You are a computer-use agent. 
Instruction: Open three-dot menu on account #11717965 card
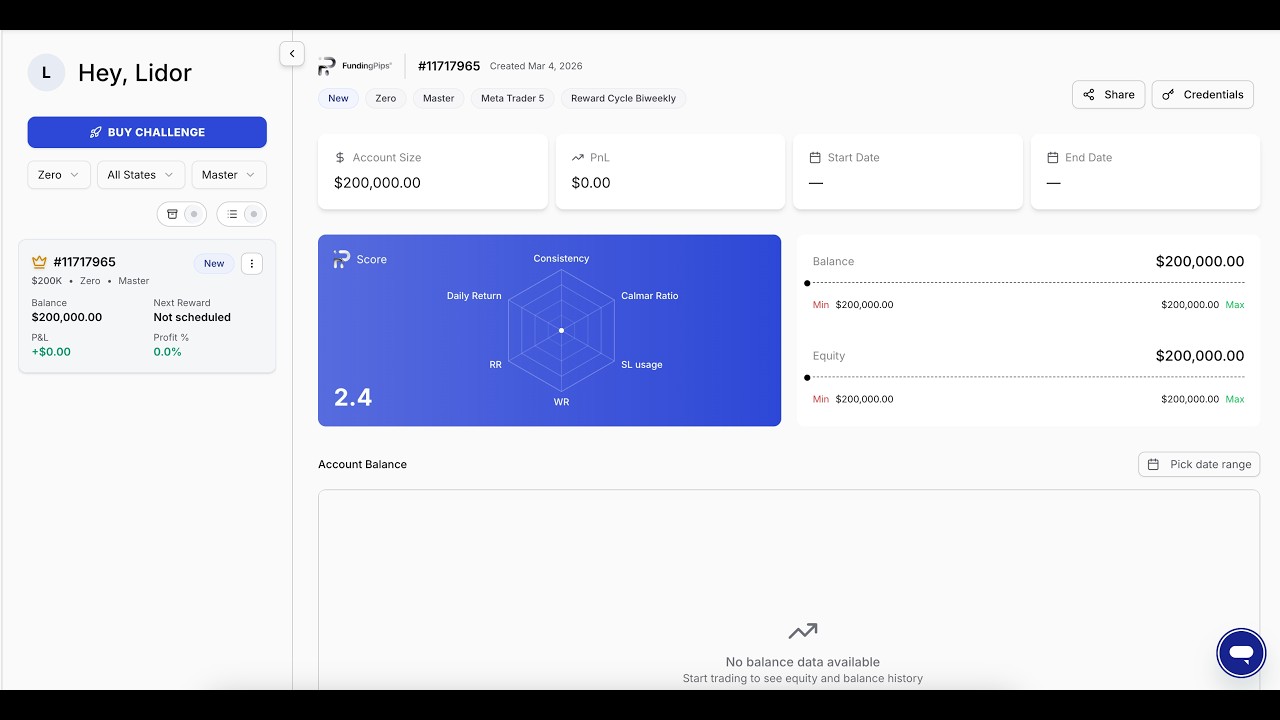coord(252,264)
